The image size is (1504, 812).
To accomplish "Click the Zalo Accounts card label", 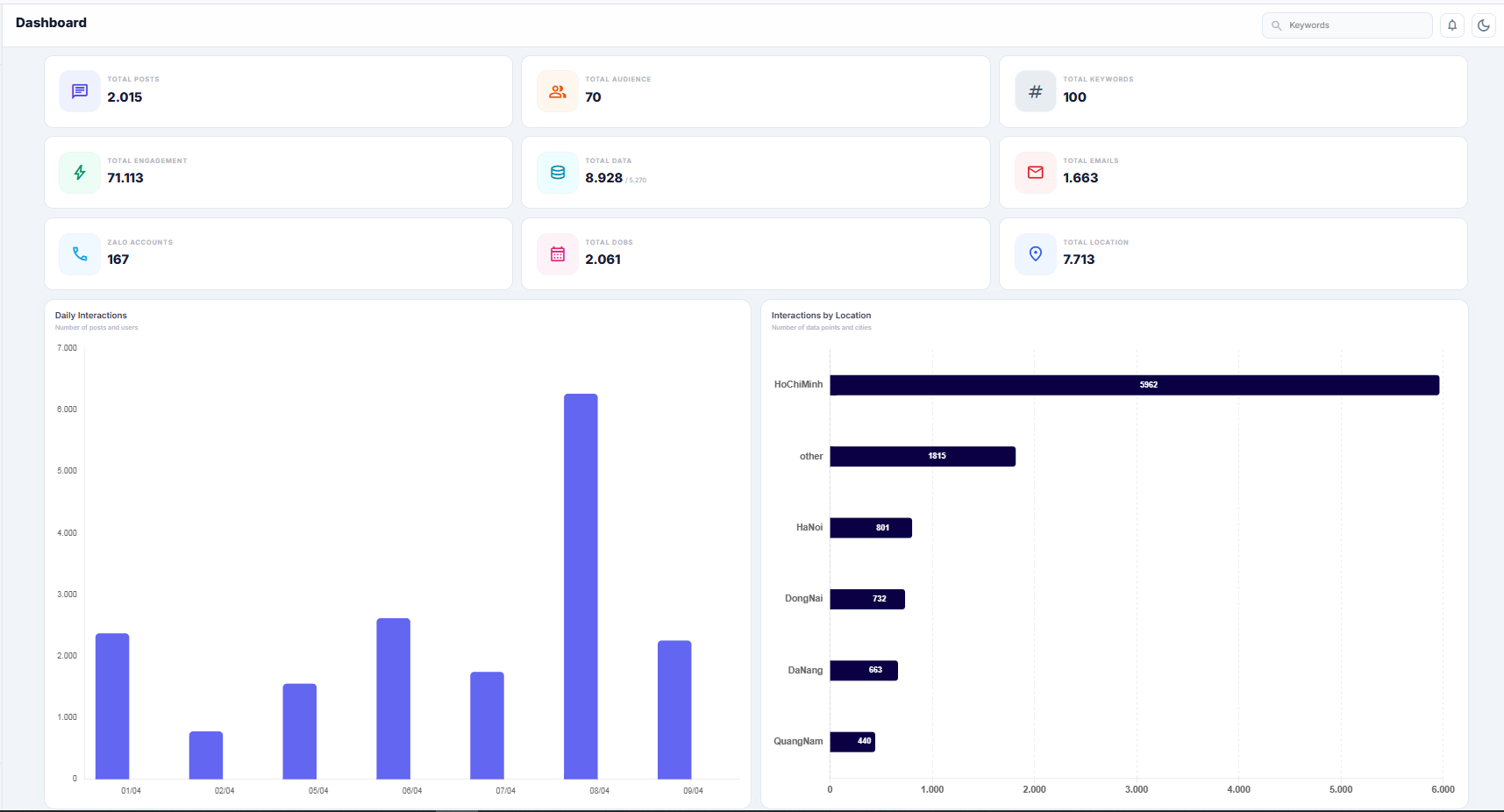I will pyautogui.click(x=140, y=243).
